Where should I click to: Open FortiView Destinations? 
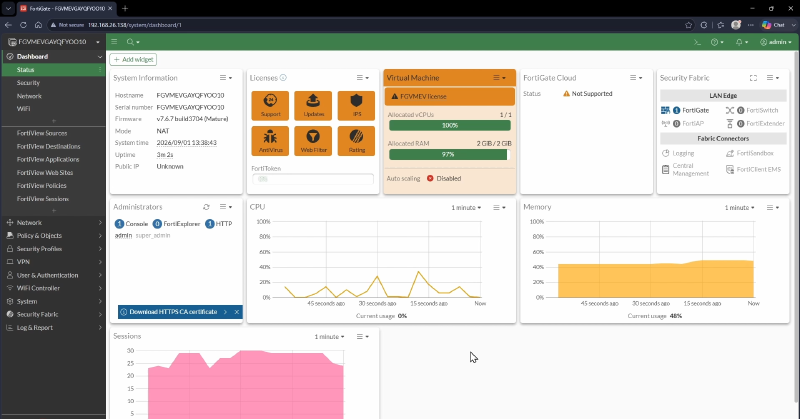coord(53,146)
